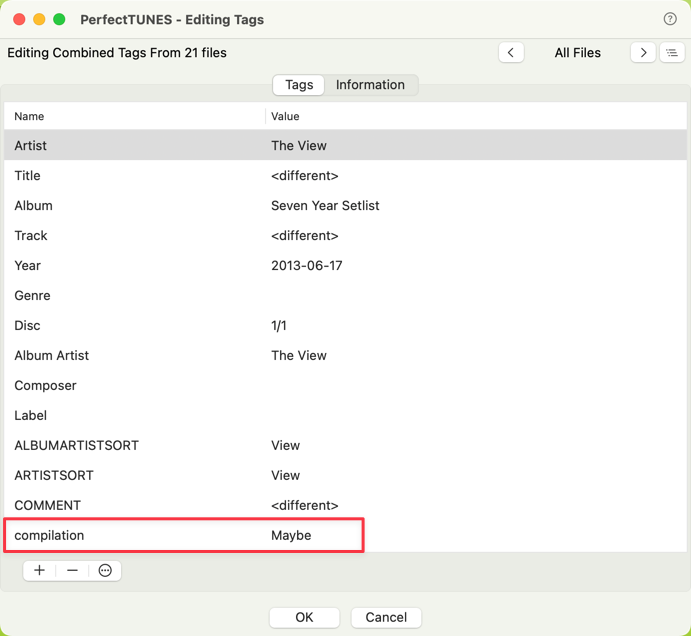This screenshot has height=636, width=691.
Task: Open more options ellipsis button
Action: point(105,570)
